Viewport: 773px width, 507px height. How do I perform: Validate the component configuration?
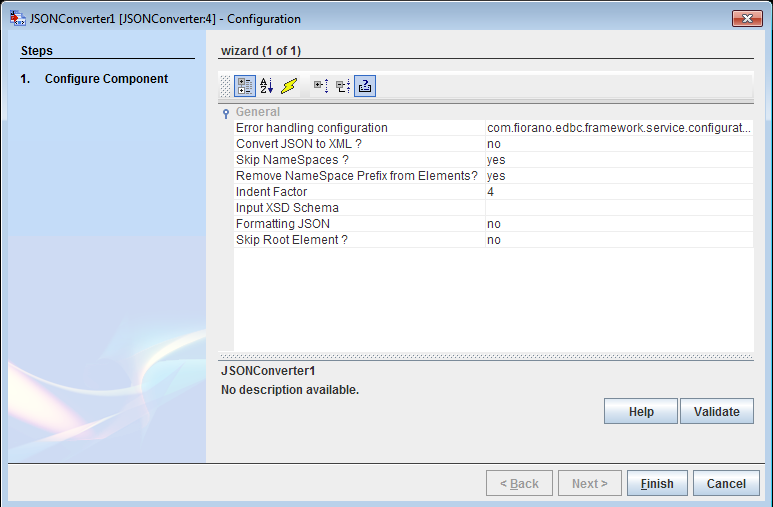pos(717,411)
